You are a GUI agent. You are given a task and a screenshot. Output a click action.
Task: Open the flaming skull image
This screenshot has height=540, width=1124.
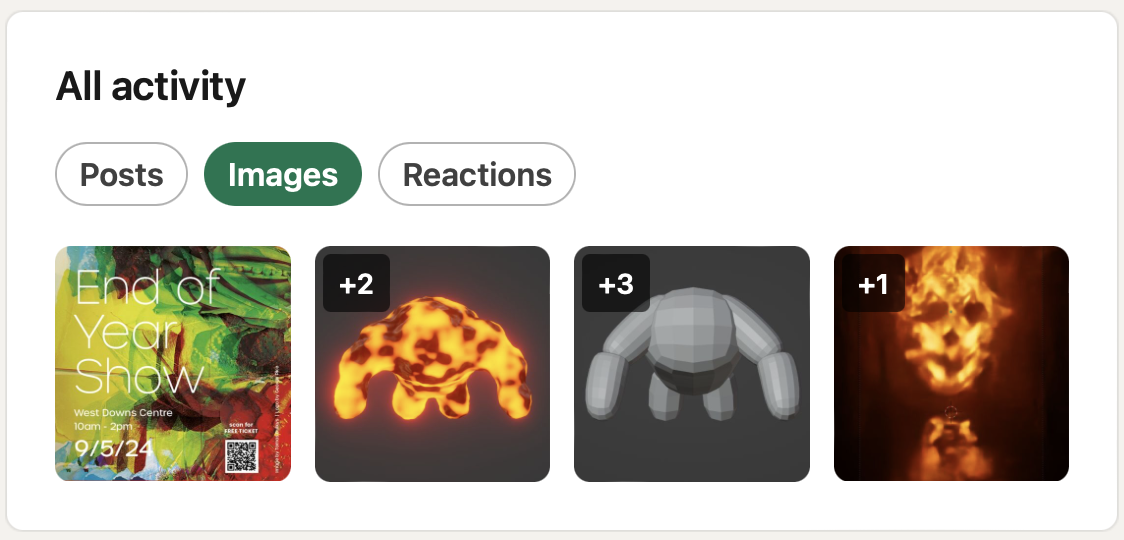[x=951, y=364]
